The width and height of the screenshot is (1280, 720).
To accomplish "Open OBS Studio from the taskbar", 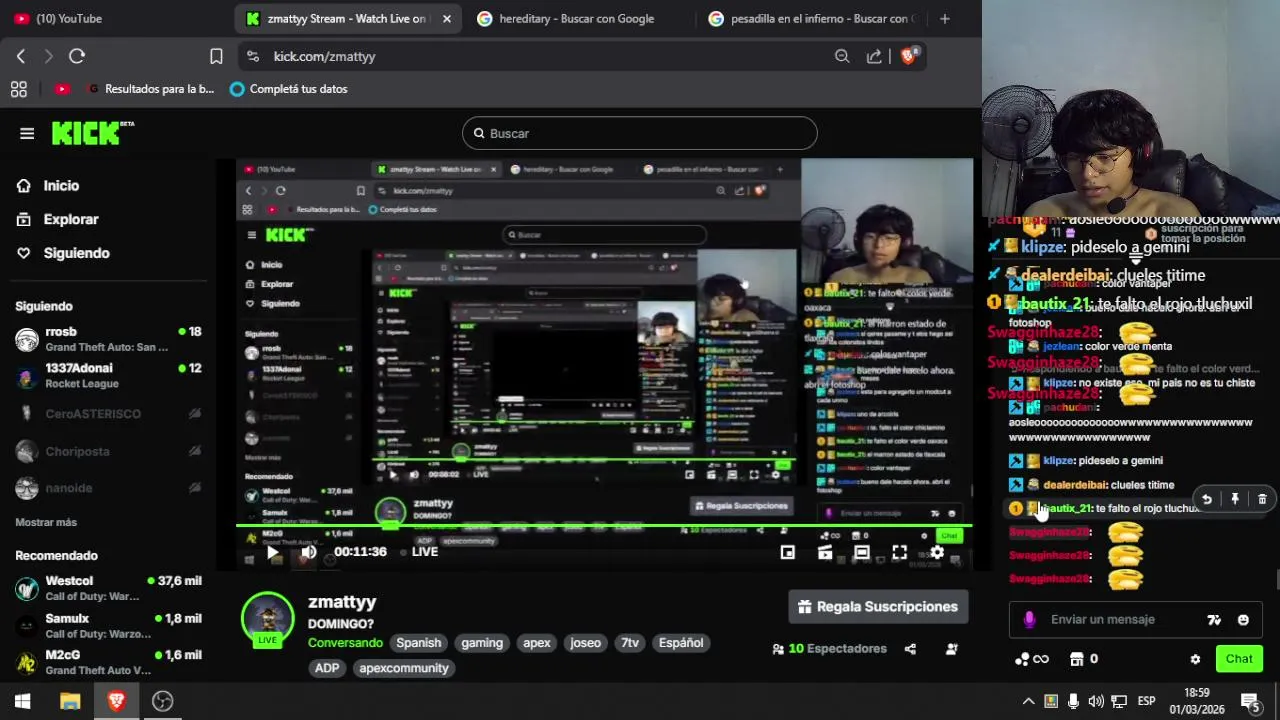I will [162, 701].
